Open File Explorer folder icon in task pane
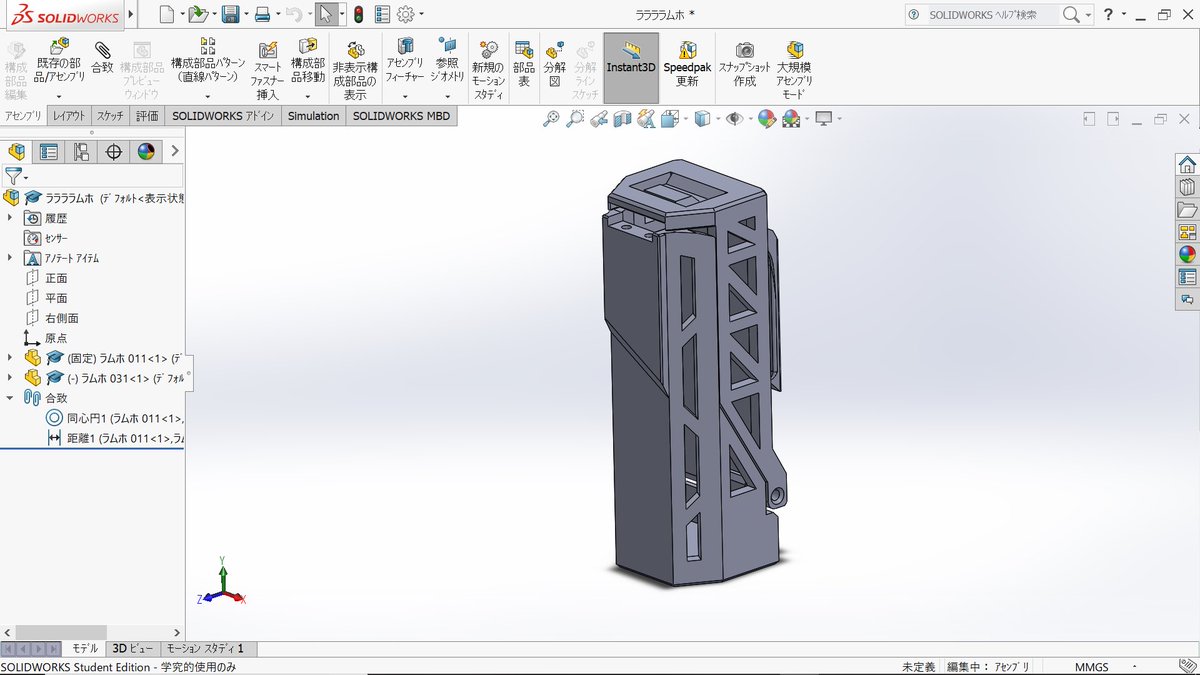1200x675 pixels. point(1187,210)
